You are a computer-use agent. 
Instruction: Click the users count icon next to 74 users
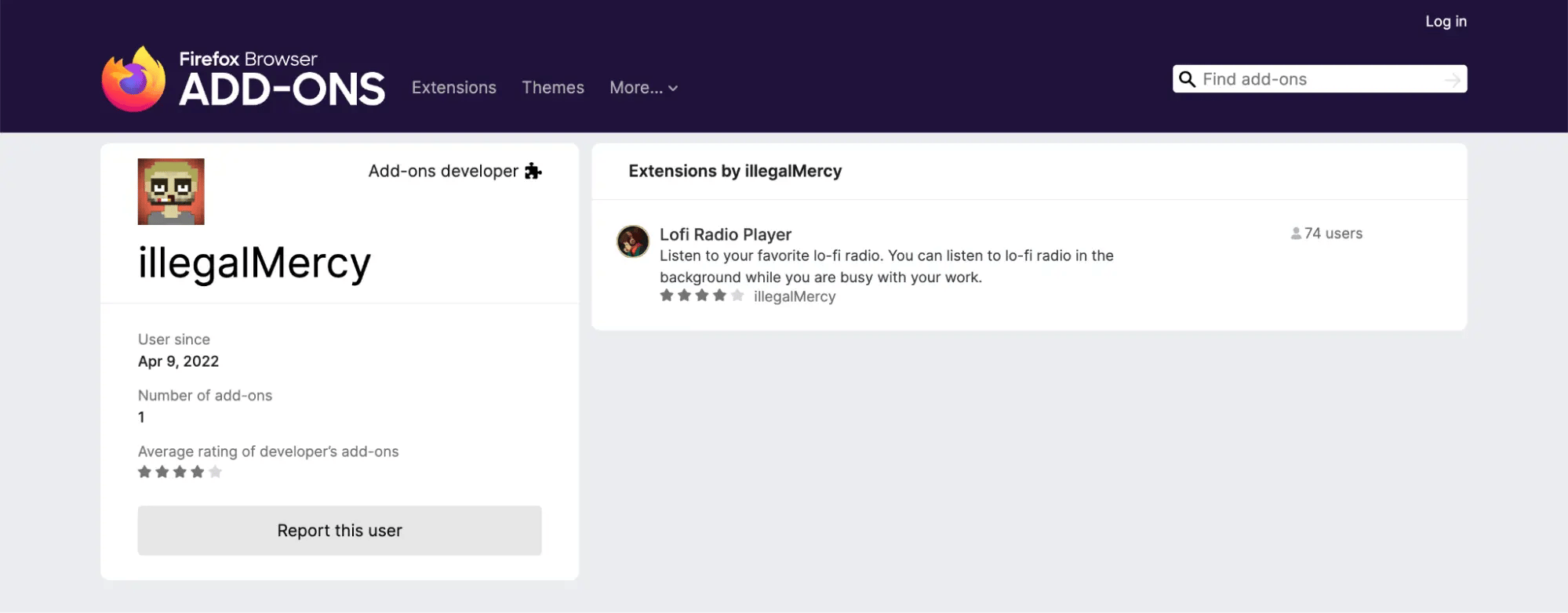[1295, 233]
